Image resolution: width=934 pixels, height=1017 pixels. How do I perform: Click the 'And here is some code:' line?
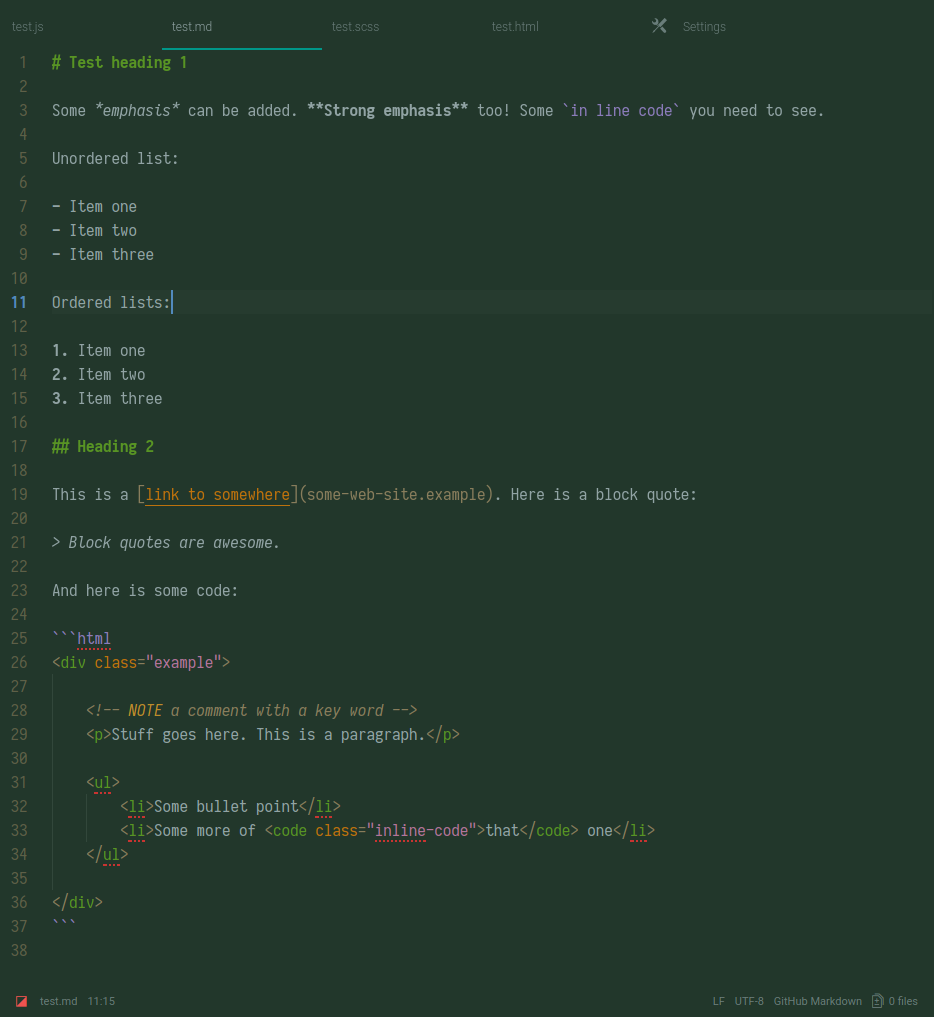(145, 590)
